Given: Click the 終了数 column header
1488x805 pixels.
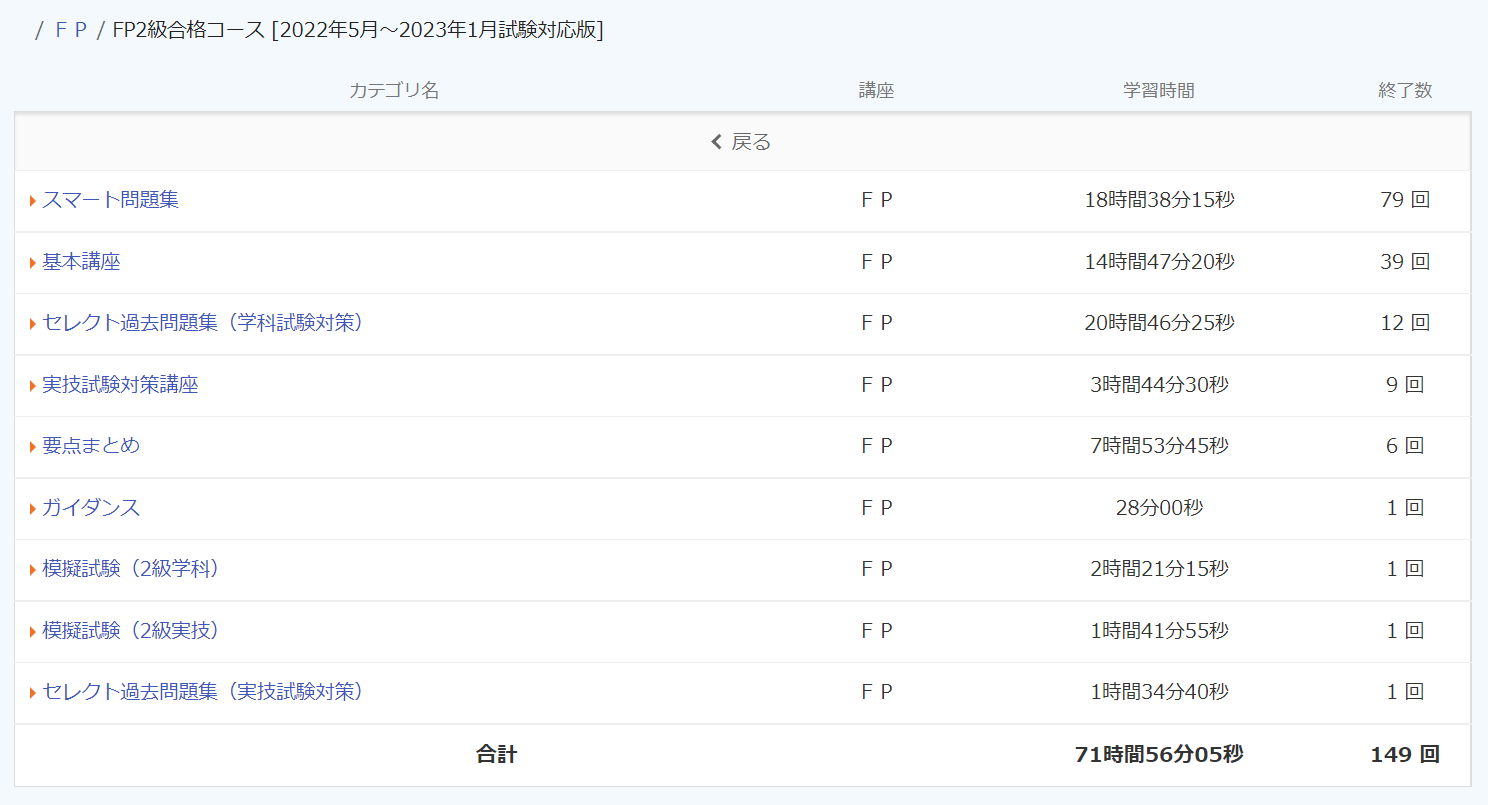Looking at the screenshot, I should click(x=1404, y=91).
